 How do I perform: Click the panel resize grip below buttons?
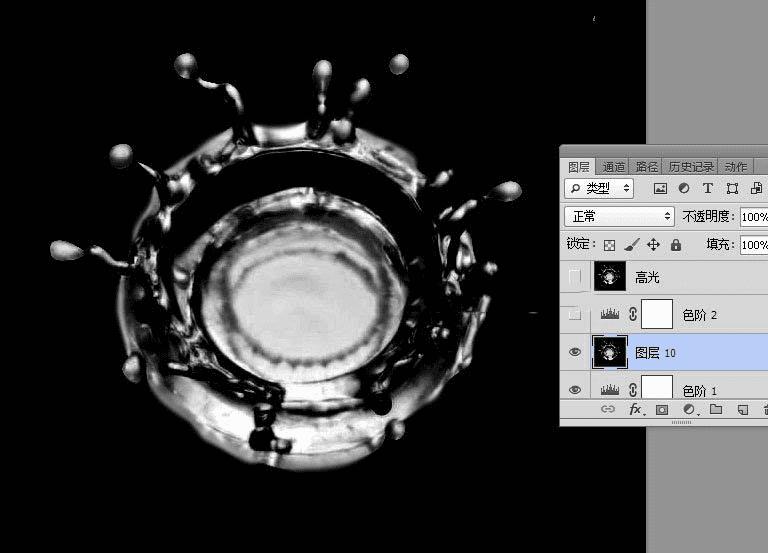[681, 422]
